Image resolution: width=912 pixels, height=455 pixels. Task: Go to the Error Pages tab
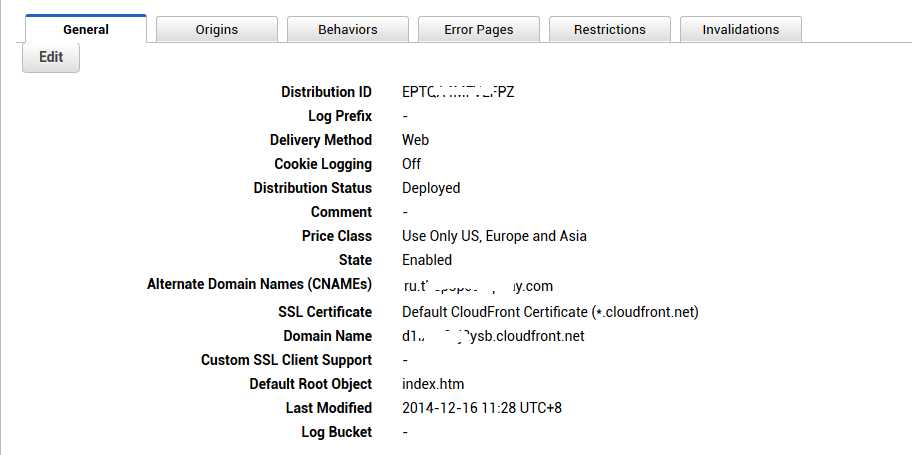click(479, 29)
